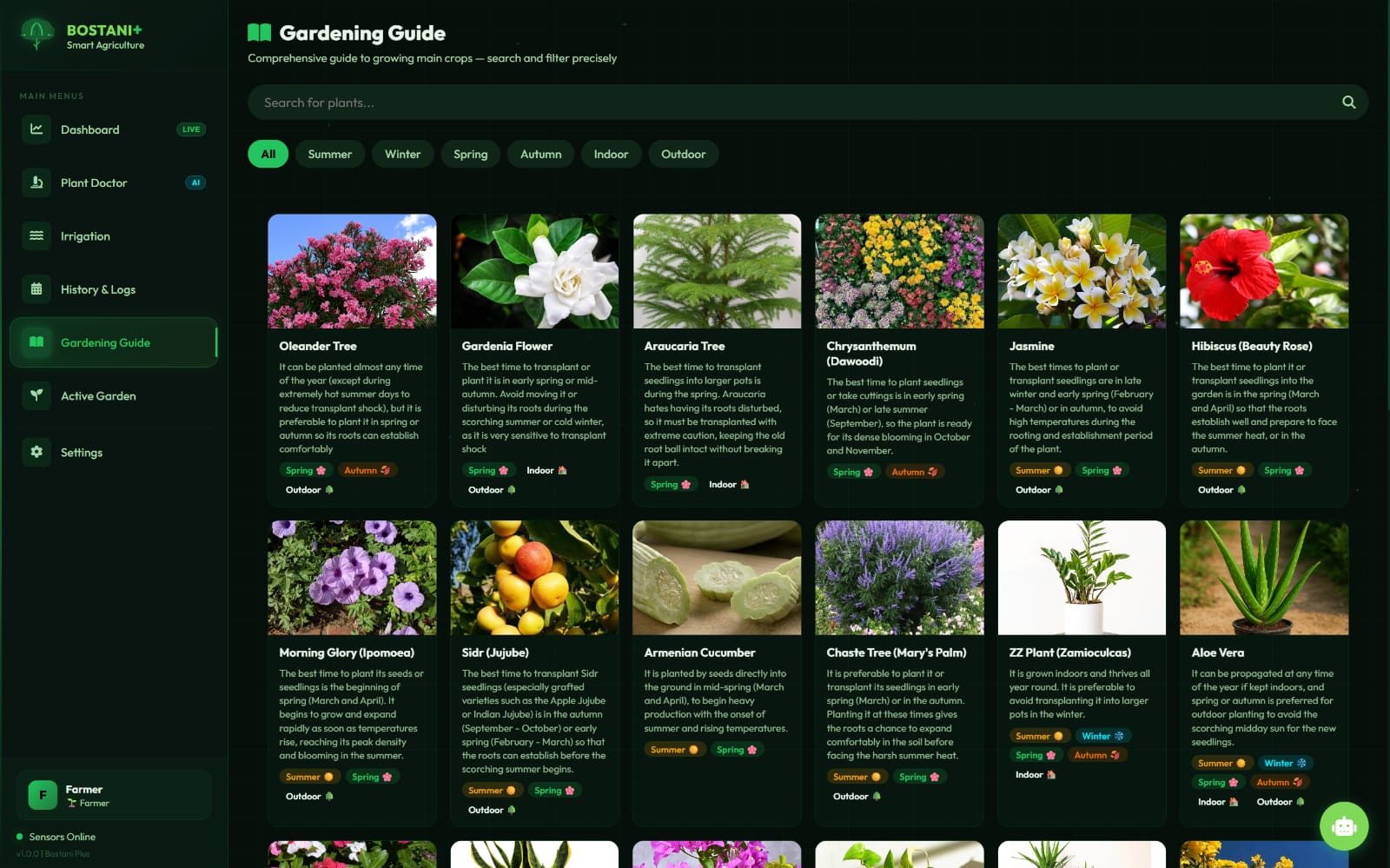Image resolution: width=1390 pixels, height=868 pixels.
Task: Open the Aloe Vera photo
Action: [1264, 578]
